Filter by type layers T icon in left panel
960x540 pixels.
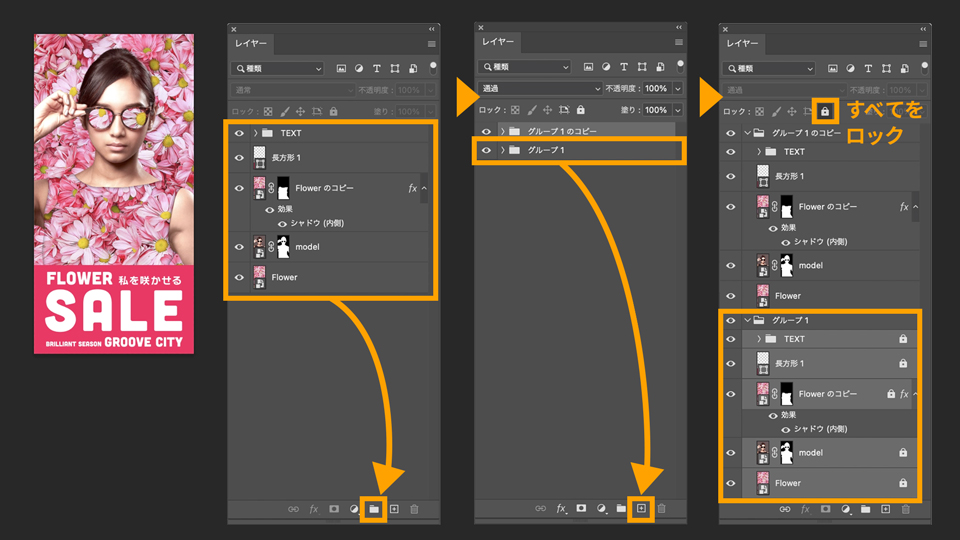click(x=377, y=69)
